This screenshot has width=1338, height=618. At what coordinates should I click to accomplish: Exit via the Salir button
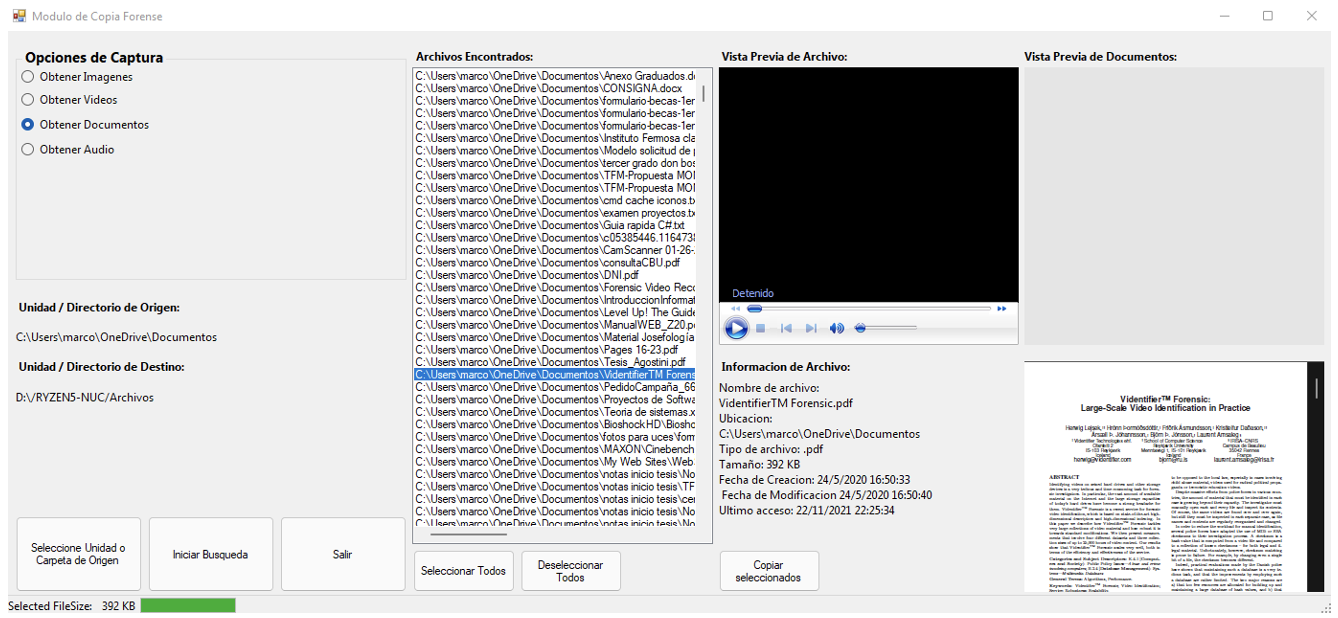[x=342, y=554]
